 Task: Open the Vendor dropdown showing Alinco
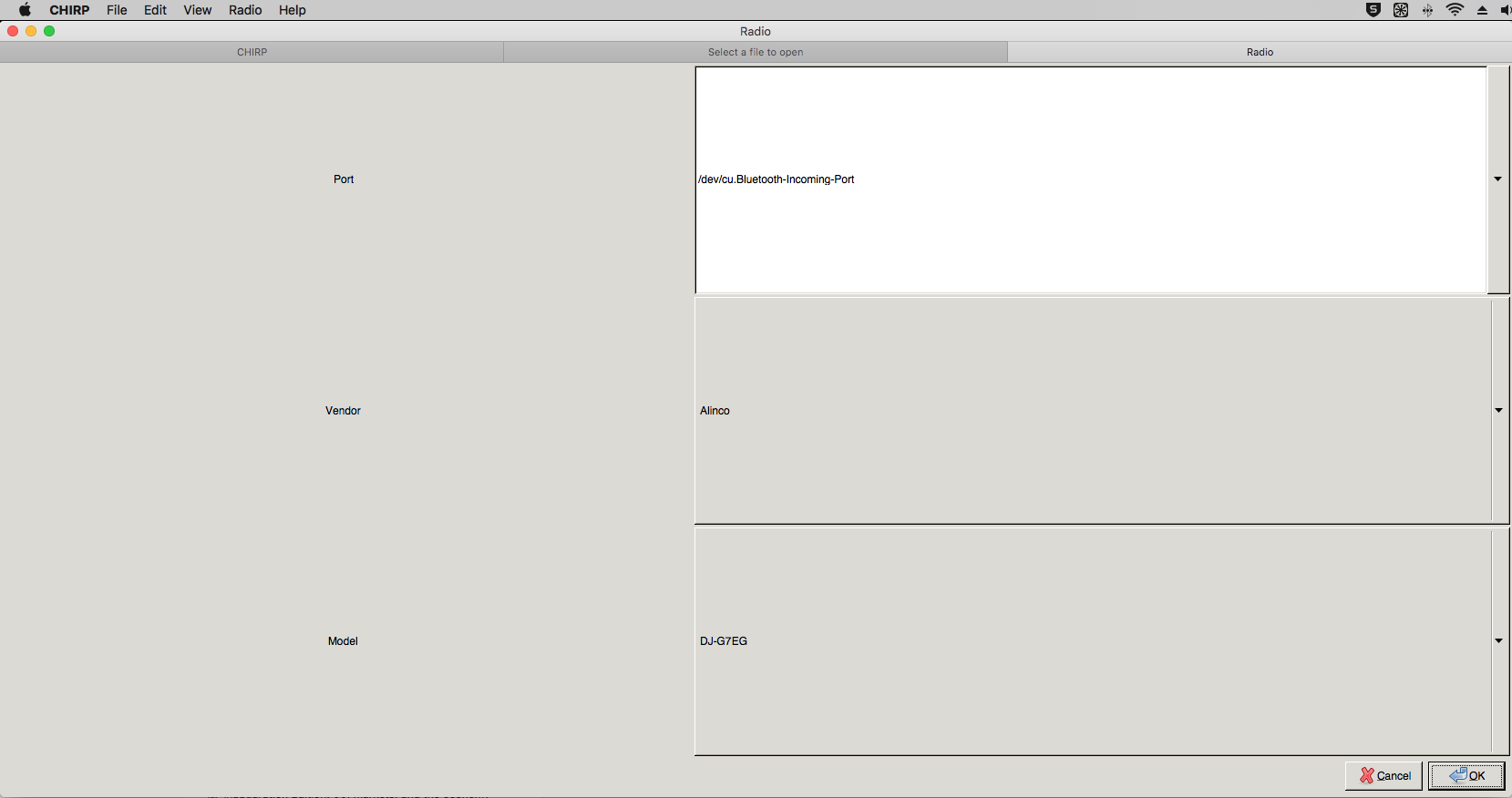pos(1102,411)
